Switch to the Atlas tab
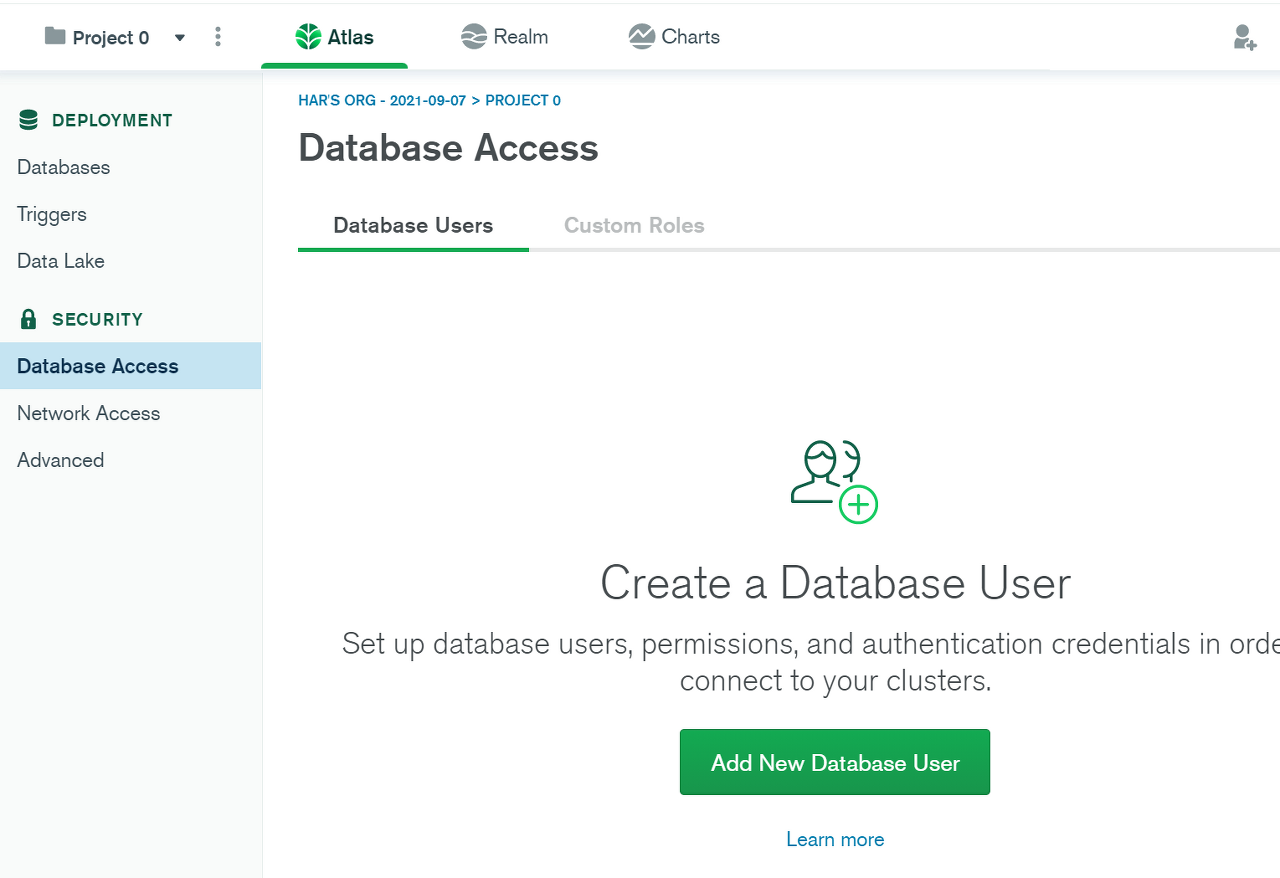The image size is (1280, 878). [334, 38]
